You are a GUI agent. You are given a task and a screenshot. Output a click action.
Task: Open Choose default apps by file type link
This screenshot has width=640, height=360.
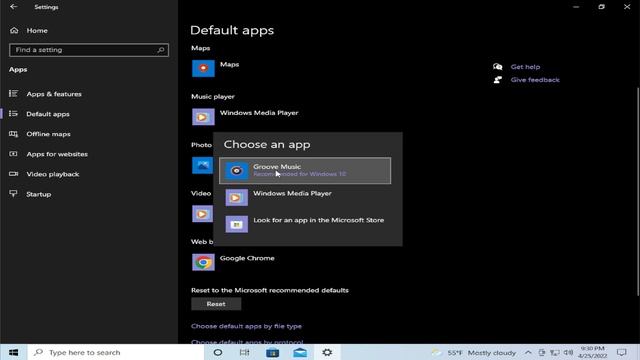pos(246,326)
